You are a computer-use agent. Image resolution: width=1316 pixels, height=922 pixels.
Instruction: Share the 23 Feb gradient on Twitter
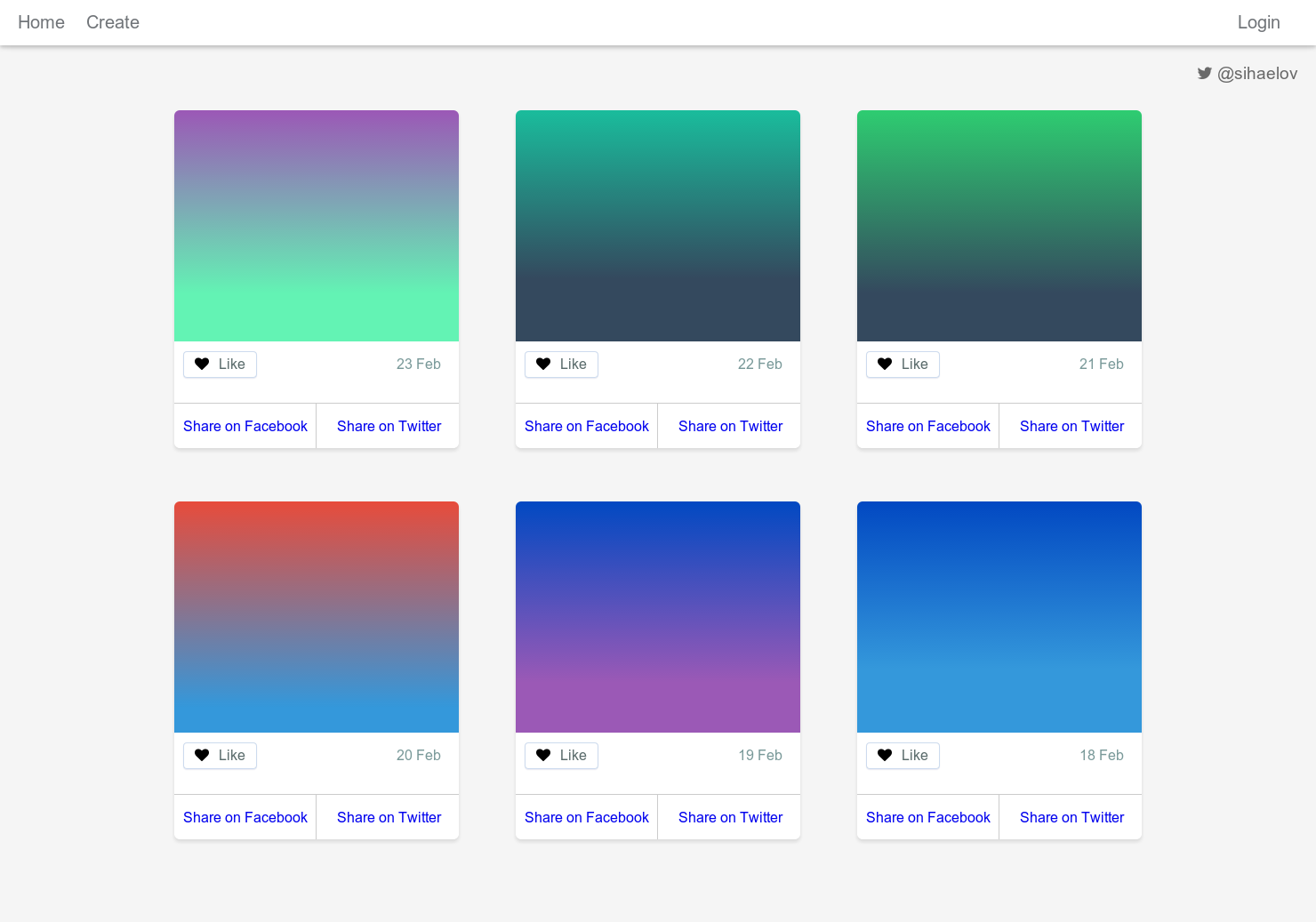[389, 426]
